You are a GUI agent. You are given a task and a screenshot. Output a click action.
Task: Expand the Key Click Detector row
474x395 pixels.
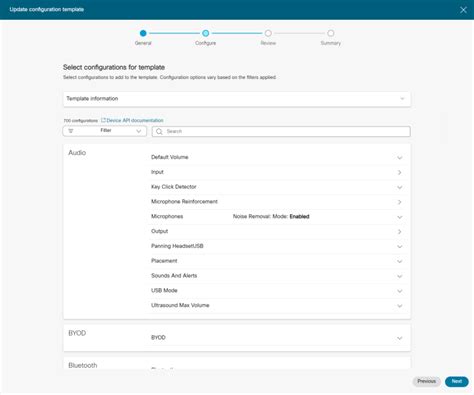pyautogui.click(x=276, y=187)
